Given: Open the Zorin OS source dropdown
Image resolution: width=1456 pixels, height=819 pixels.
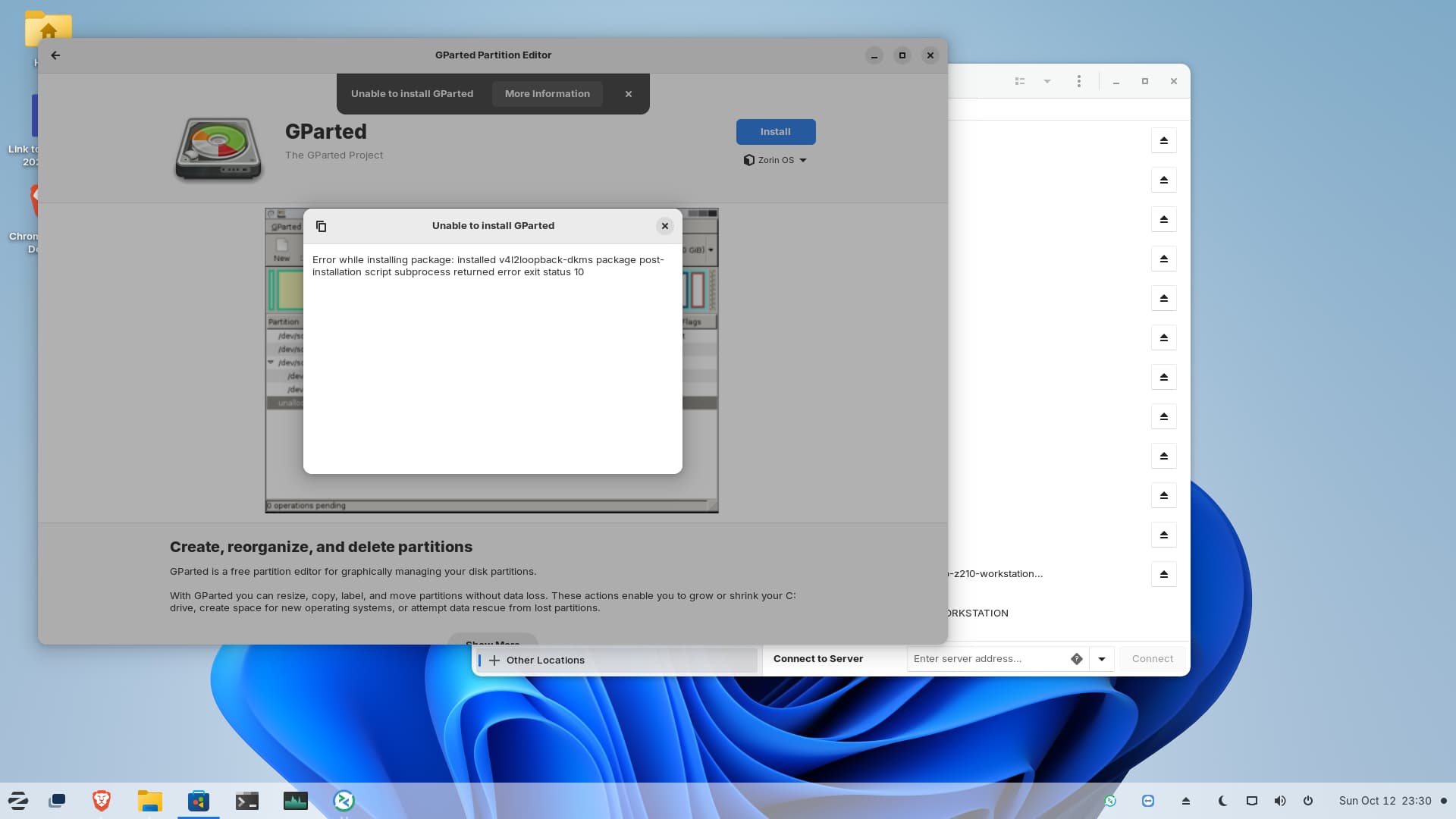Looking at the screenshot, I should 775,160.
